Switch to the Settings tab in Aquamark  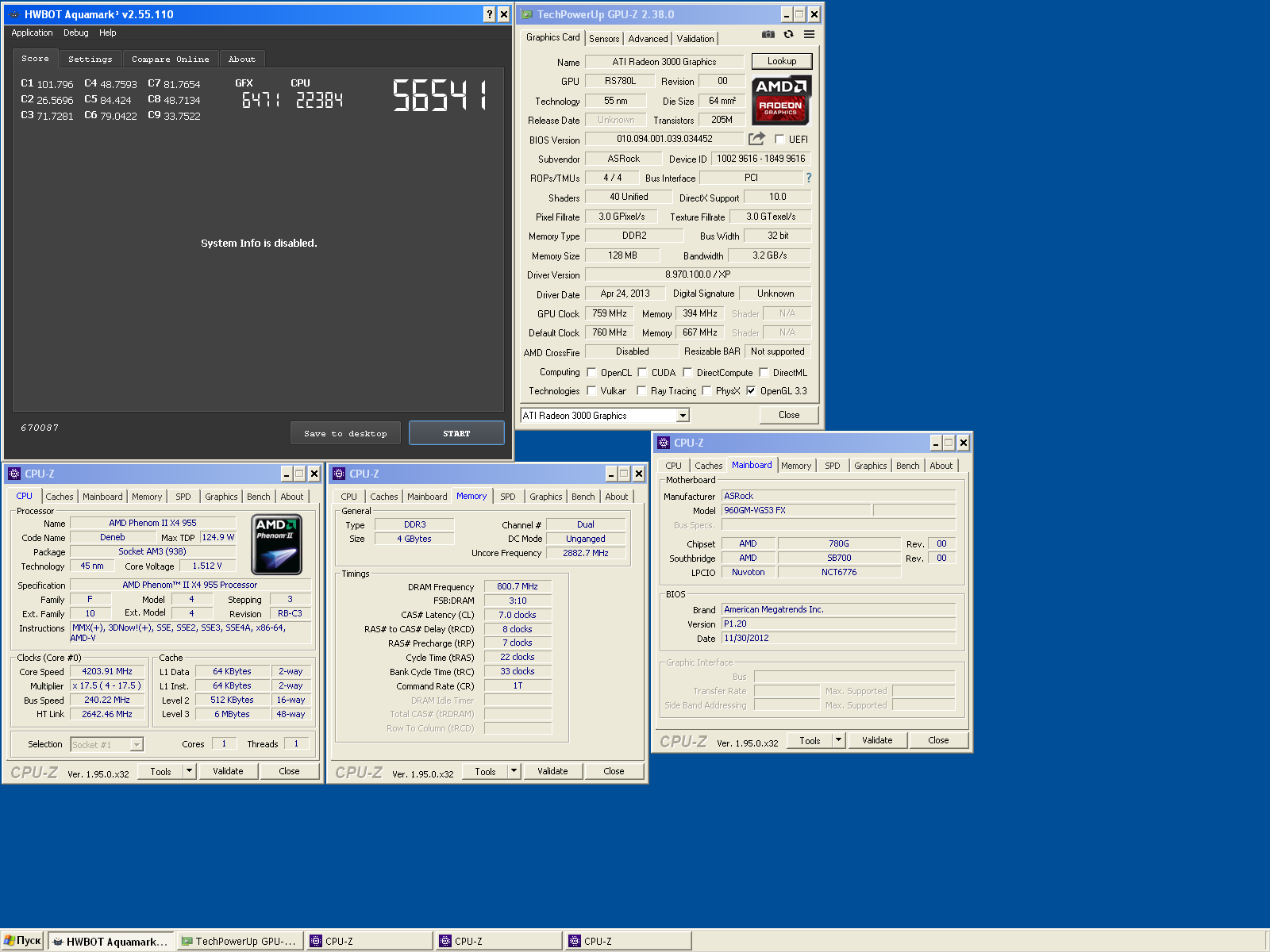(90, 59)
